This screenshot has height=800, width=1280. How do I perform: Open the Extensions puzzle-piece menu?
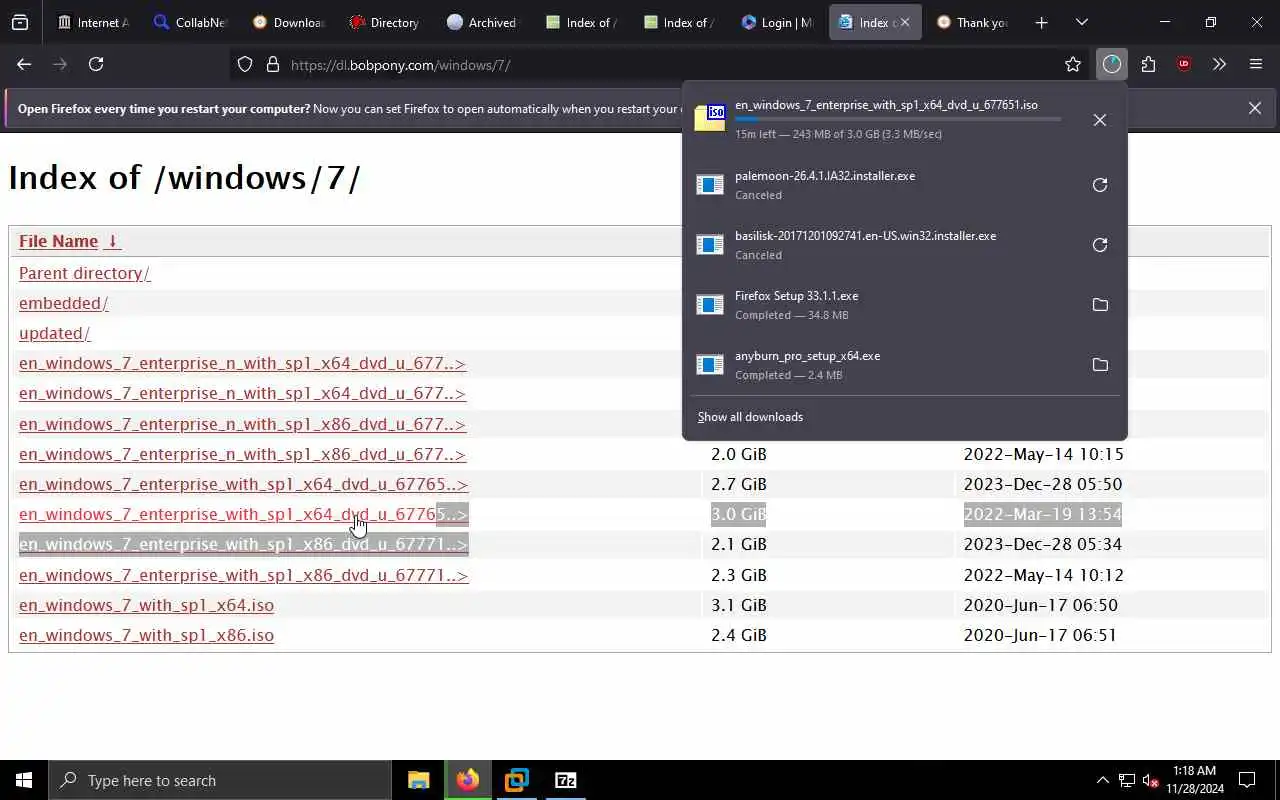pyautogui.click(x=1148, y=64)
